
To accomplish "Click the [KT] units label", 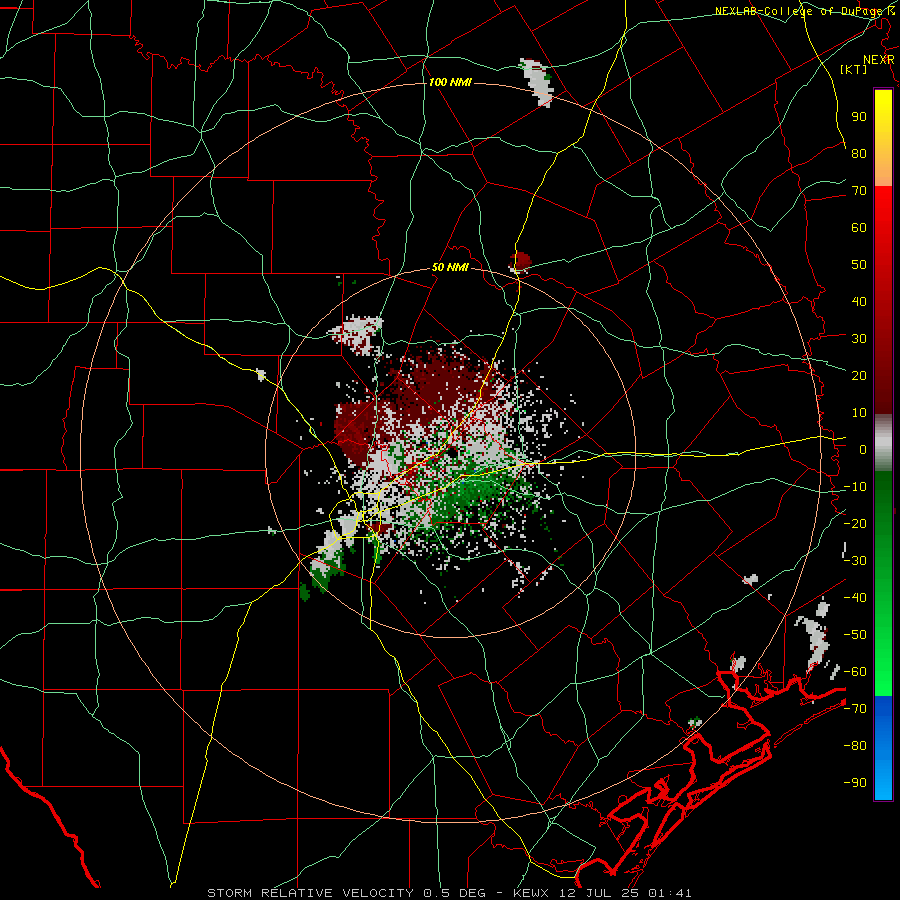I will (854, 69).
